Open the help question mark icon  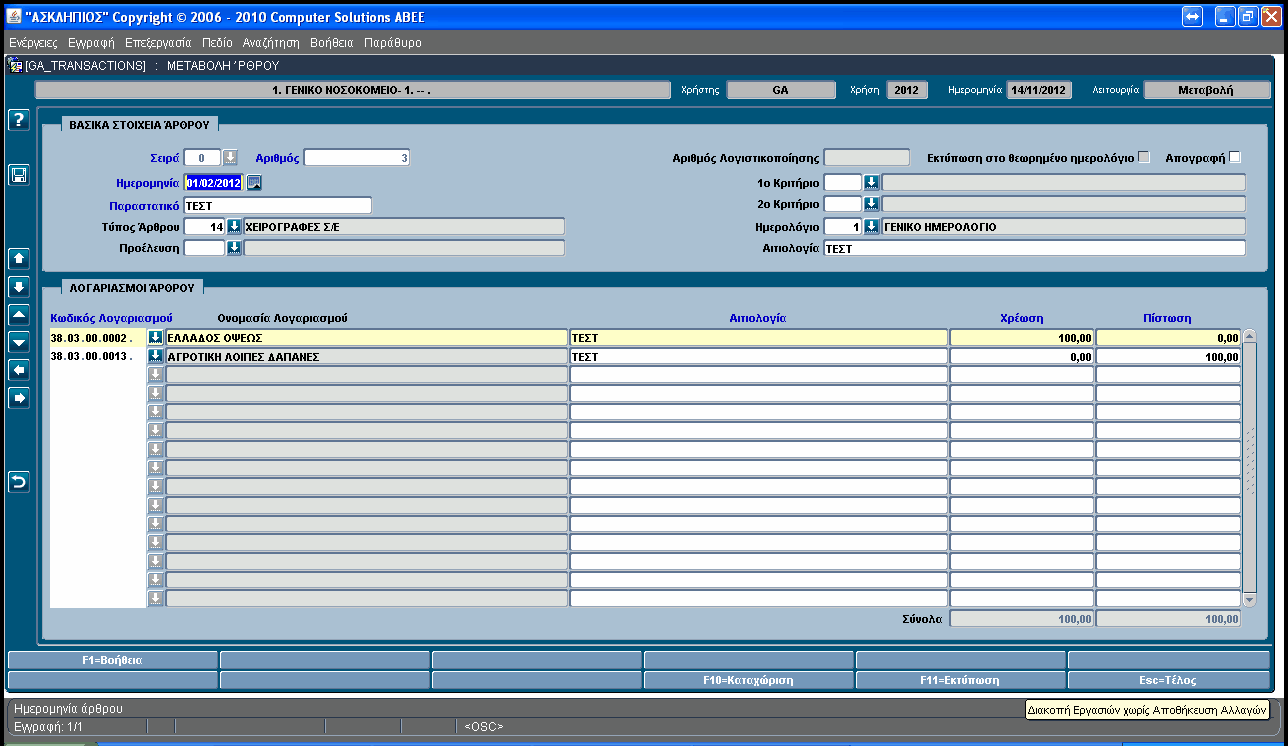(x=18, y=120)
